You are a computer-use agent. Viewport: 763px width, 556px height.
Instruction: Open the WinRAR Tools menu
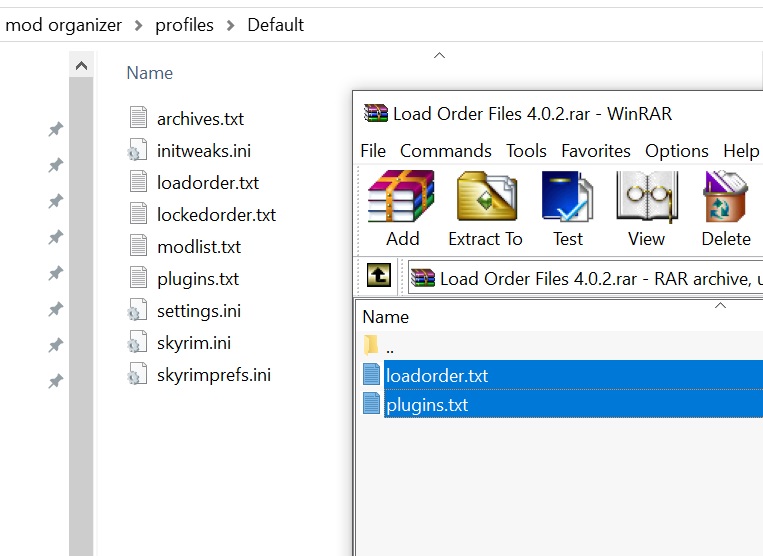pos(526,151)
